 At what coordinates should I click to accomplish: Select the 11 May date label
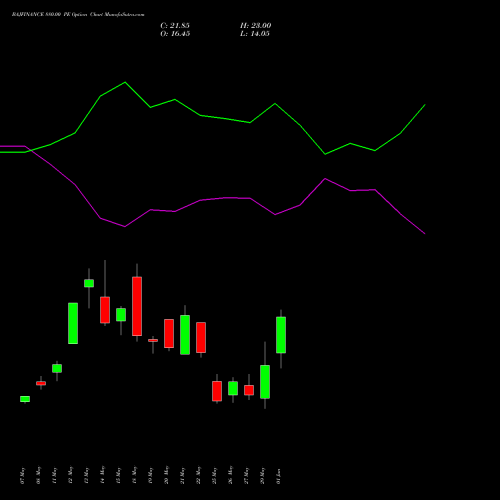point(54,475)
